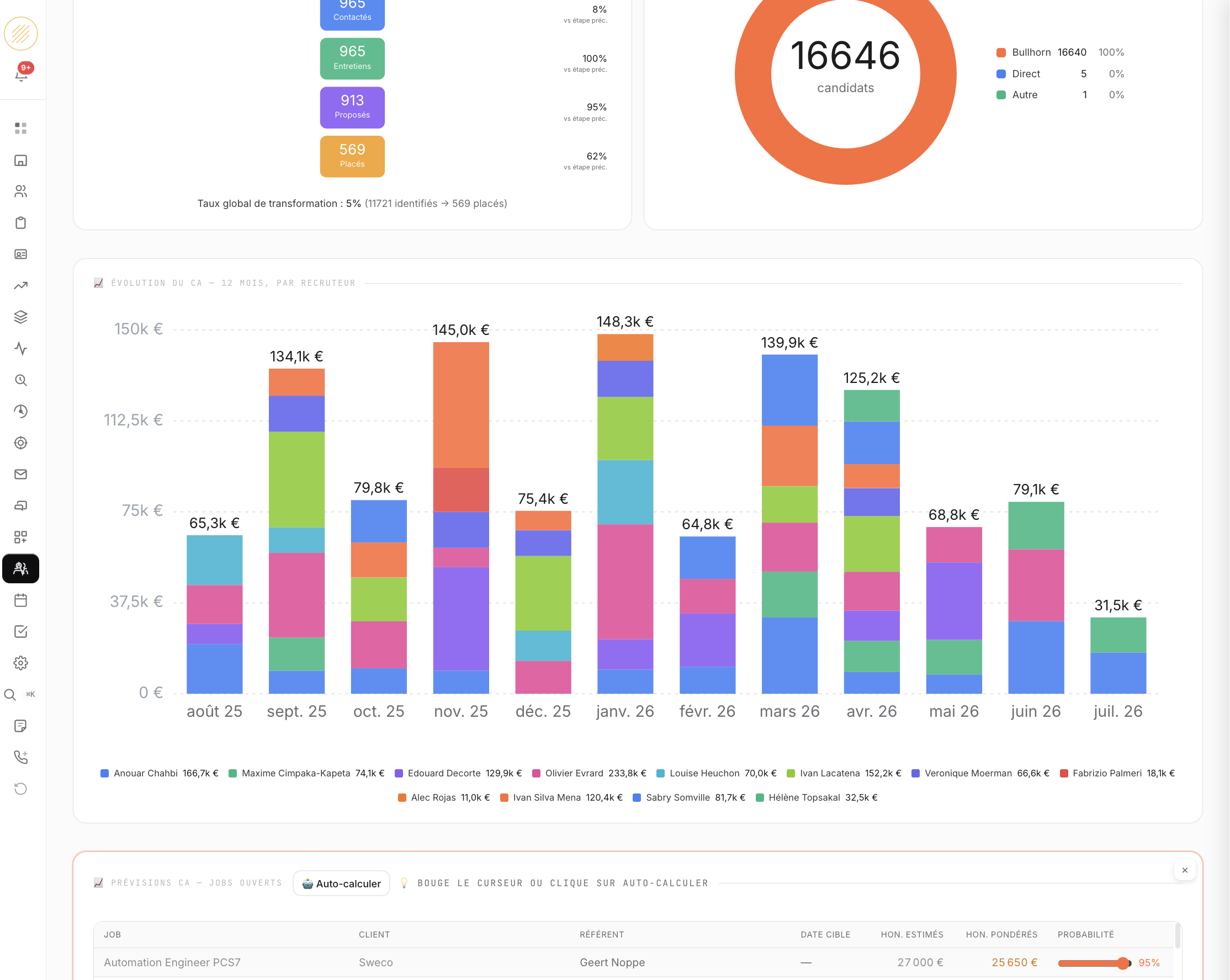
Task: Click the Auto-calculer button
Action: coord(341,883)
